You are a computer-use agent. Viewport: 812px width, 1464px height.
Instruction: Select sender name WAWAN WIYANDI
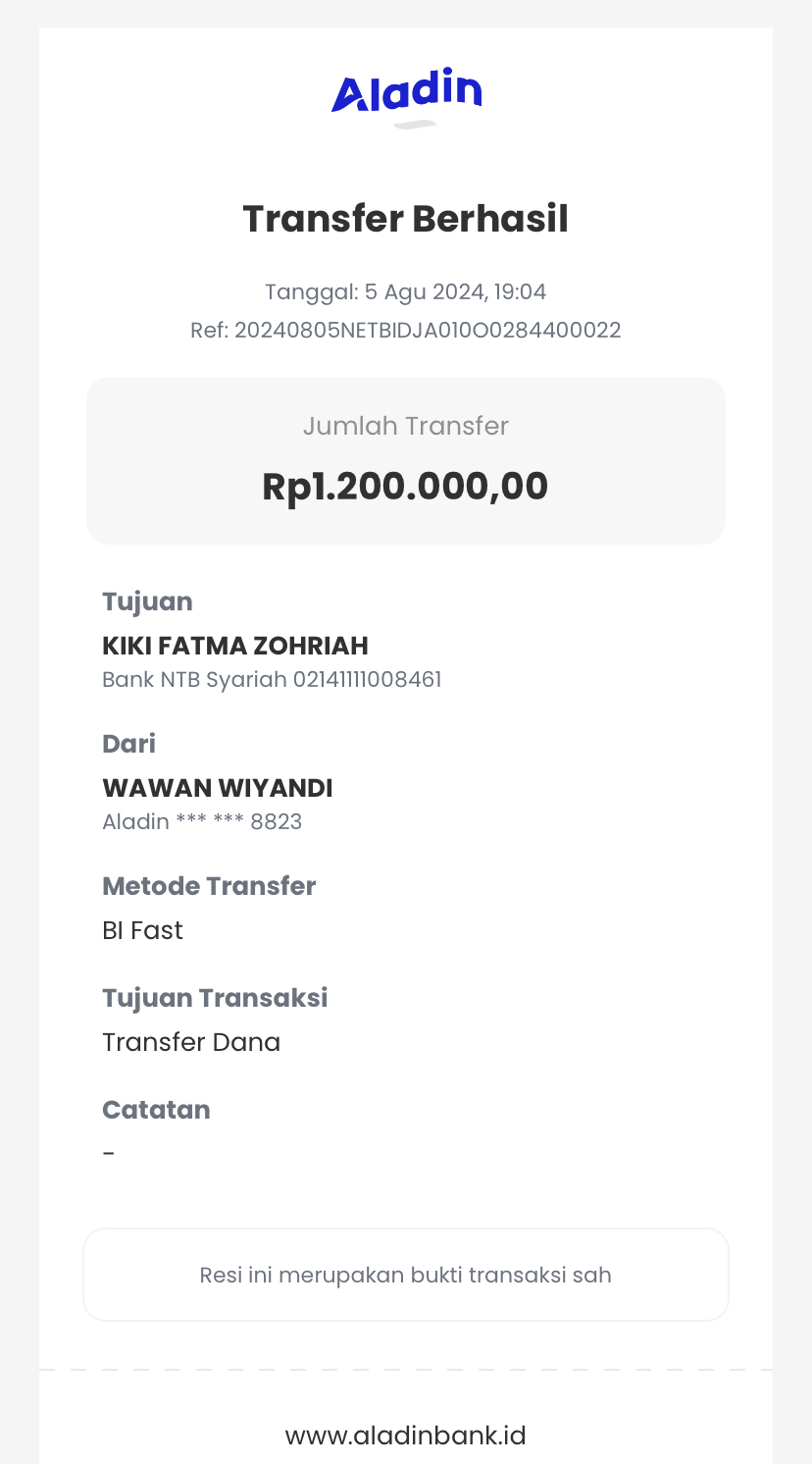click(x=218, y=788)
